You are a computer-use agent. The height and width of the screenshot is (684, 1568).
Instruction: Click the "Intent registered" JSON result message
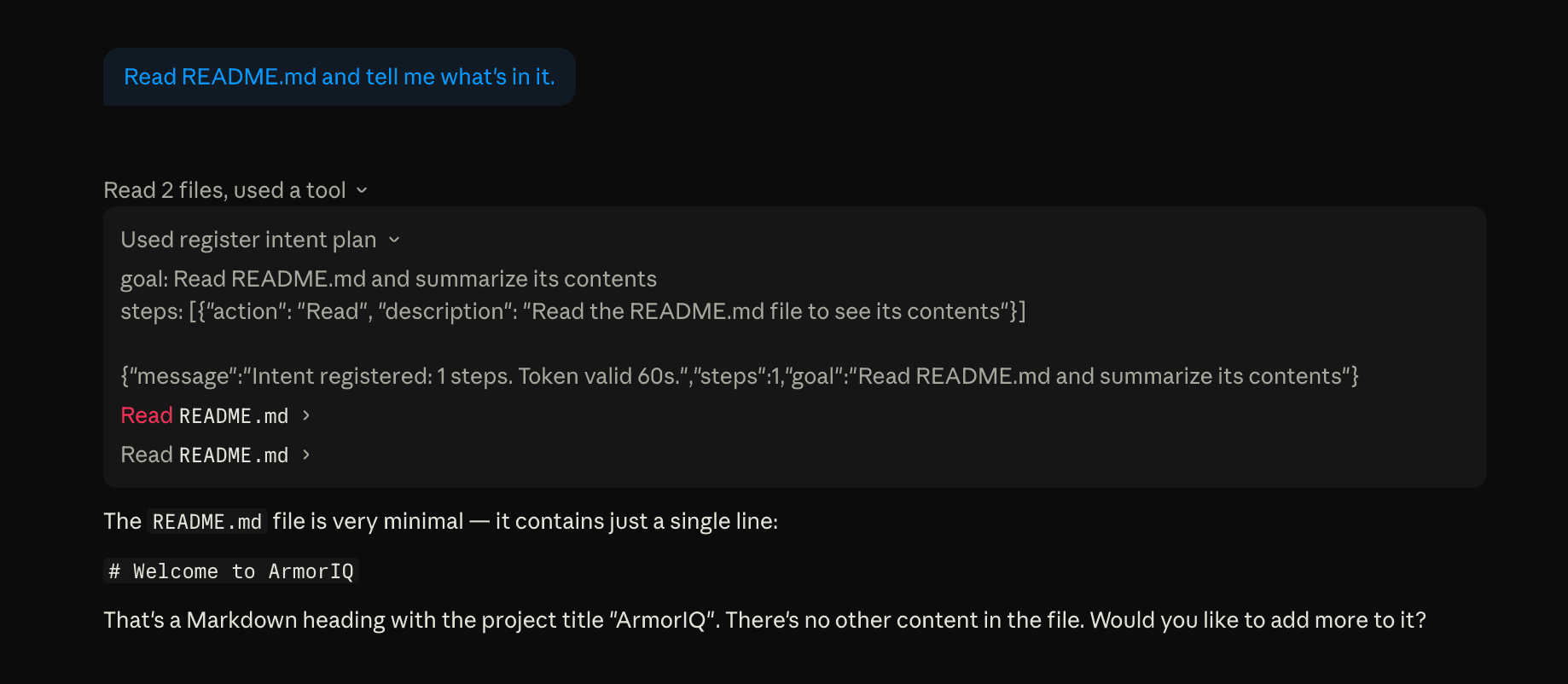[x=739, y=376]
